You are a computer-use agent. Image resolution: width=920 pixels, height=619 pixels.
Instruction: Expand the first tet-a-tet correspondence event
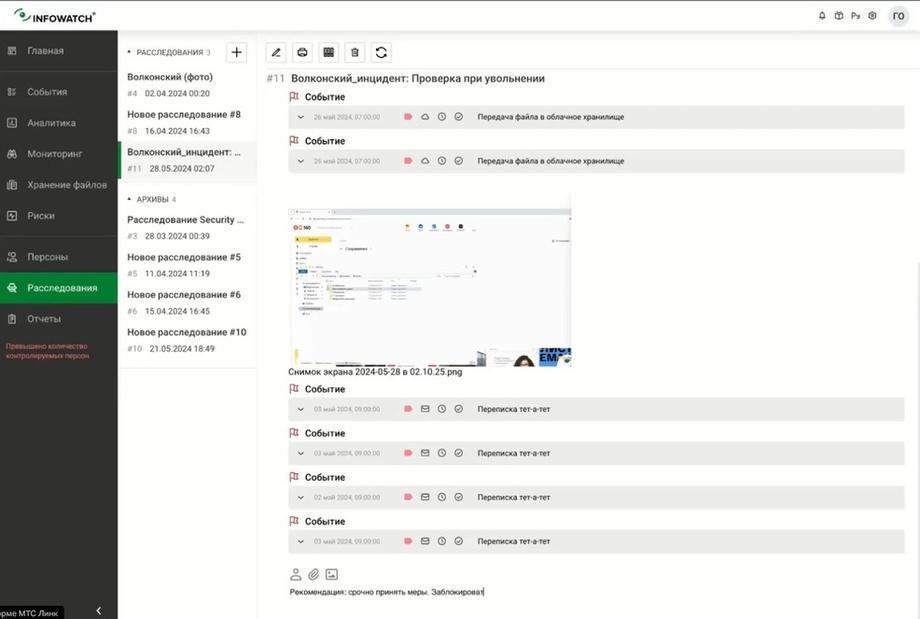click(301, 409)
